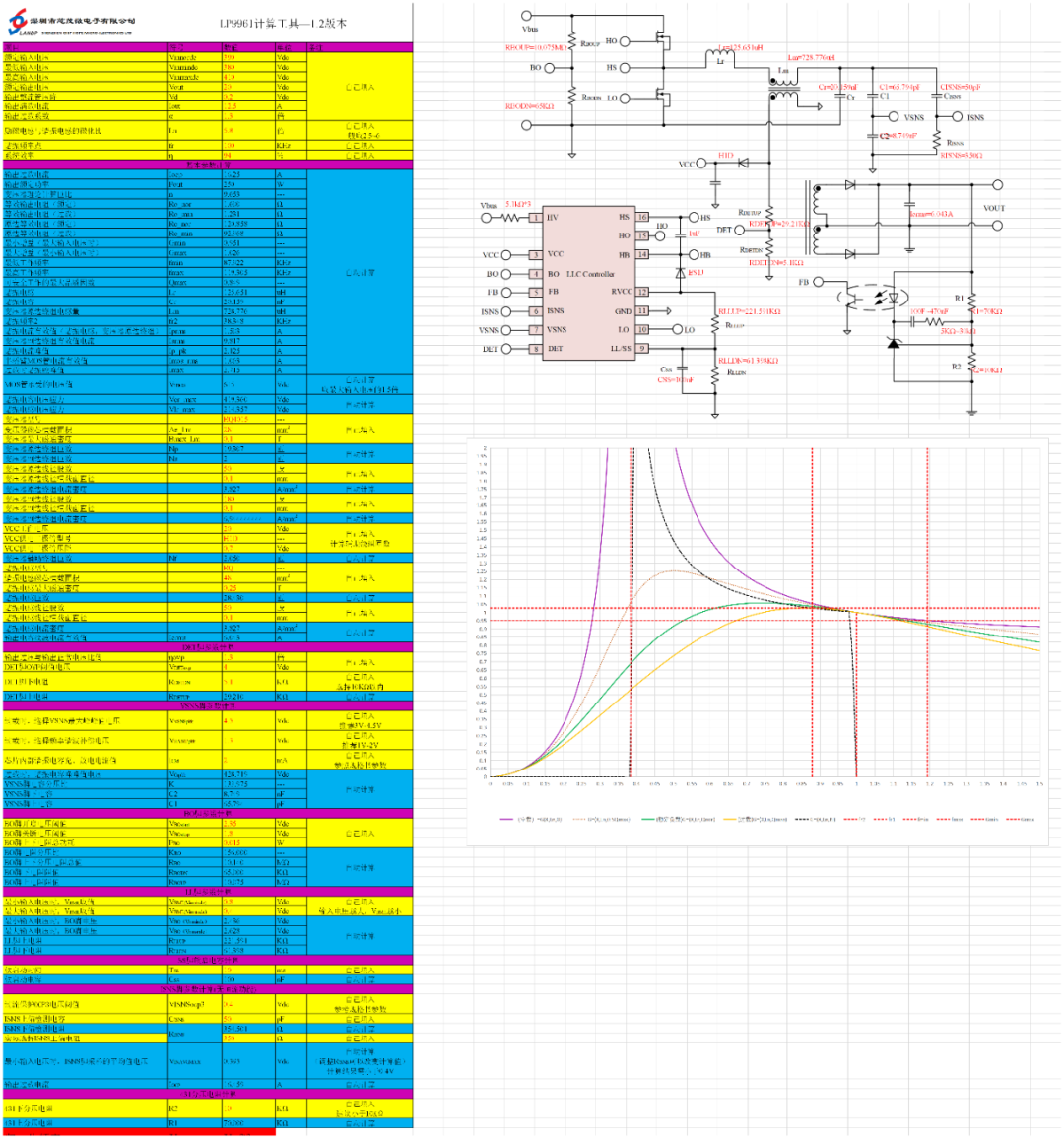The height and width of the screenshot is (1138, 1064).
Task: Select the gain curve chart plot area
Action: click(765, 613)
